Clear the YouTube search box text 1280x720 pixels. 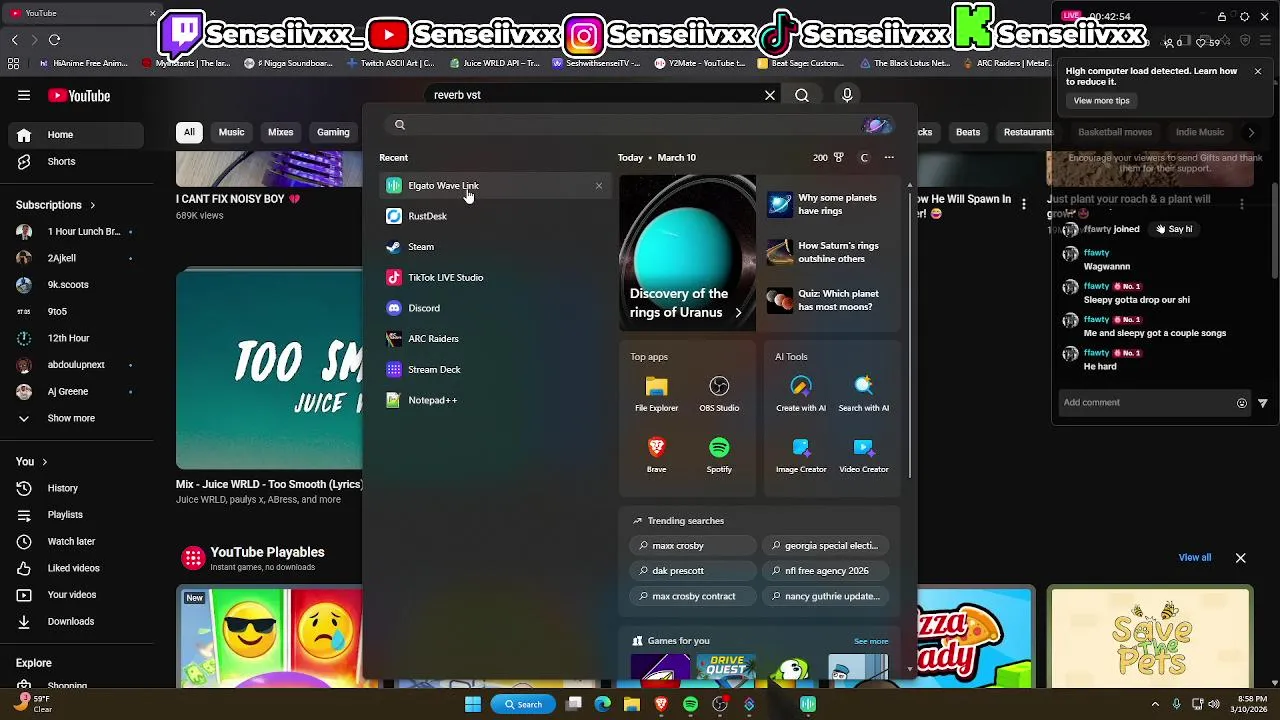click(x=770, y=95)
